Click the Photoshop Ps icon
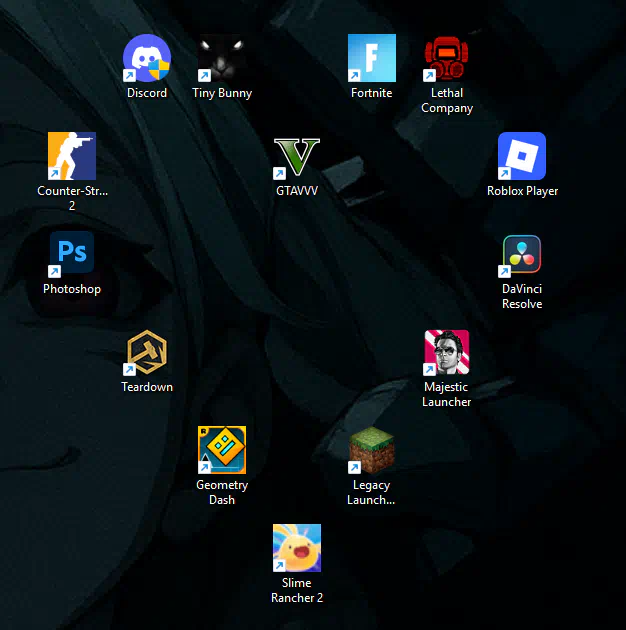626x630 pixels. pos(72,254)
